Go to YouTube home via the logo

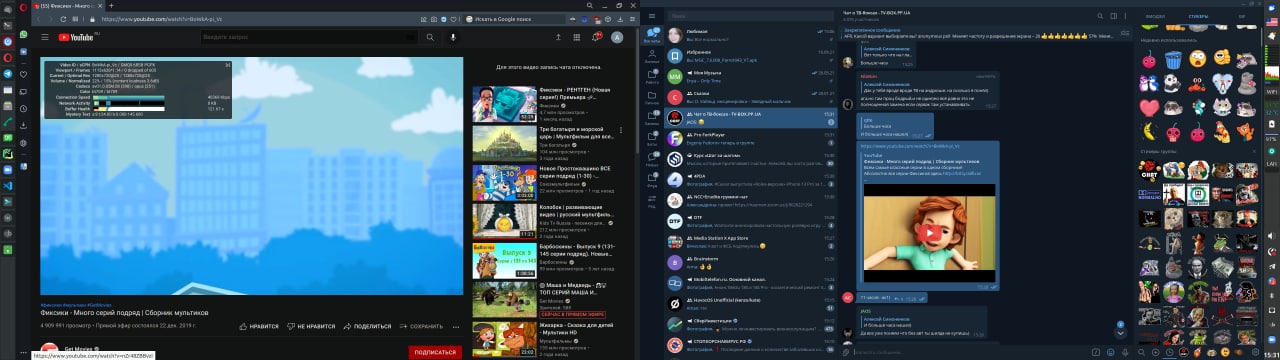(x=76, y=37)
